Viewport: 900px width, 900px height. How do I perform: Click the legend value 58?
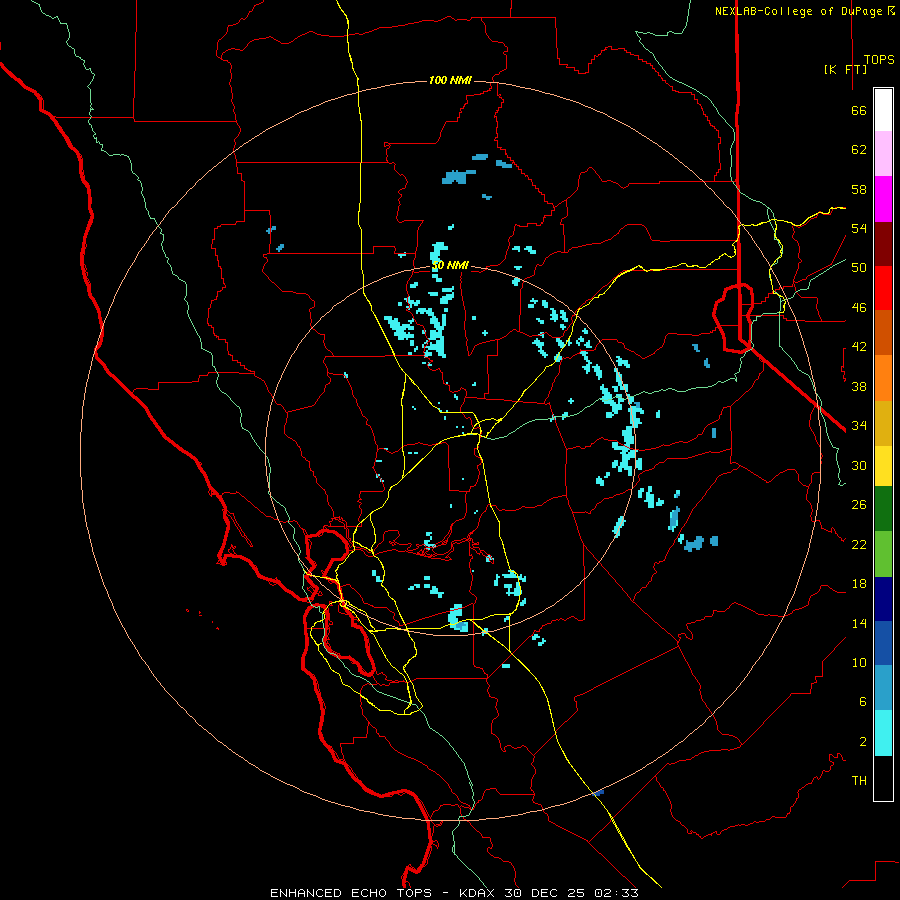(x=859, y=189)
